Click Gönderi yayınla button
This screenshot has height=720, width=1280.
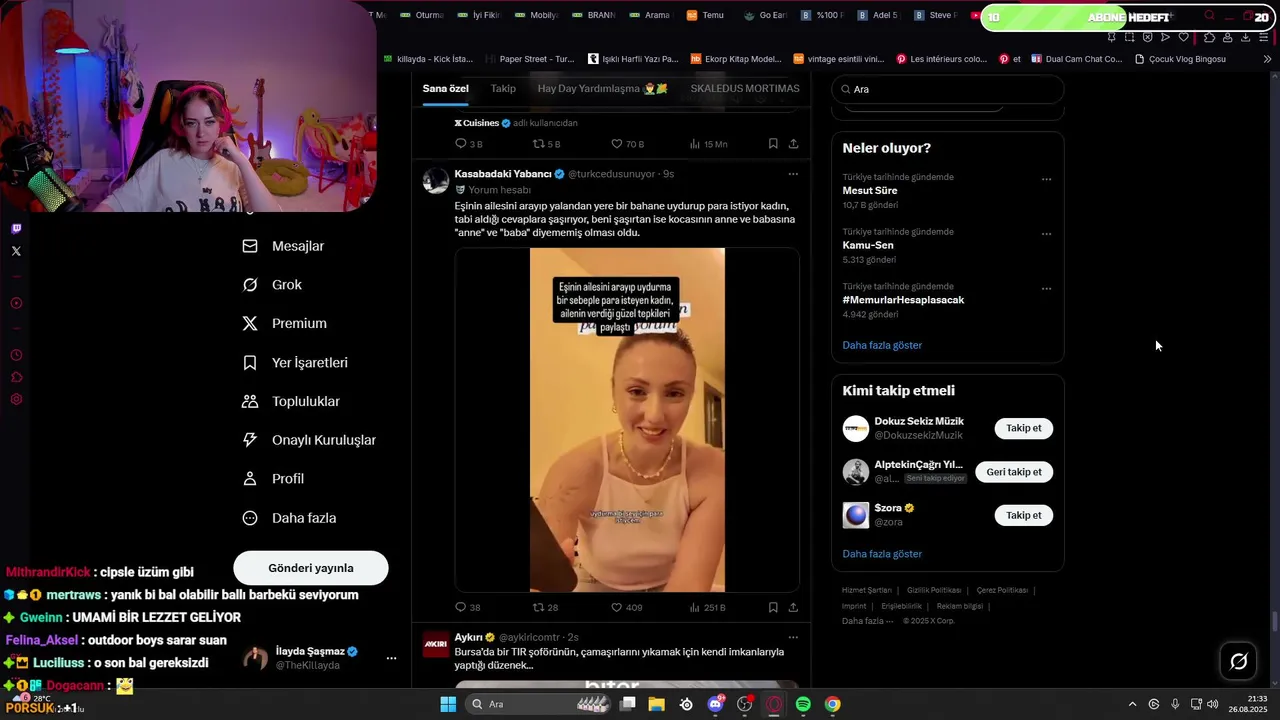tap(311, 568)
